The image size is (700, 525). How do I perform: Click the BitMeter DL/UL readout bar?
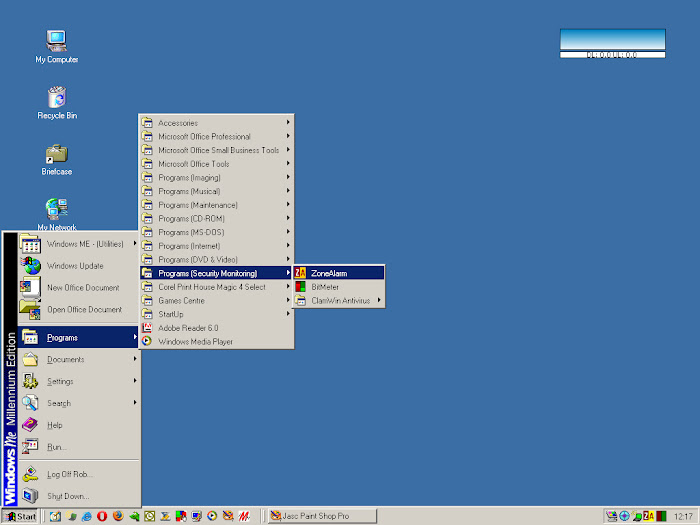point(612,55)
